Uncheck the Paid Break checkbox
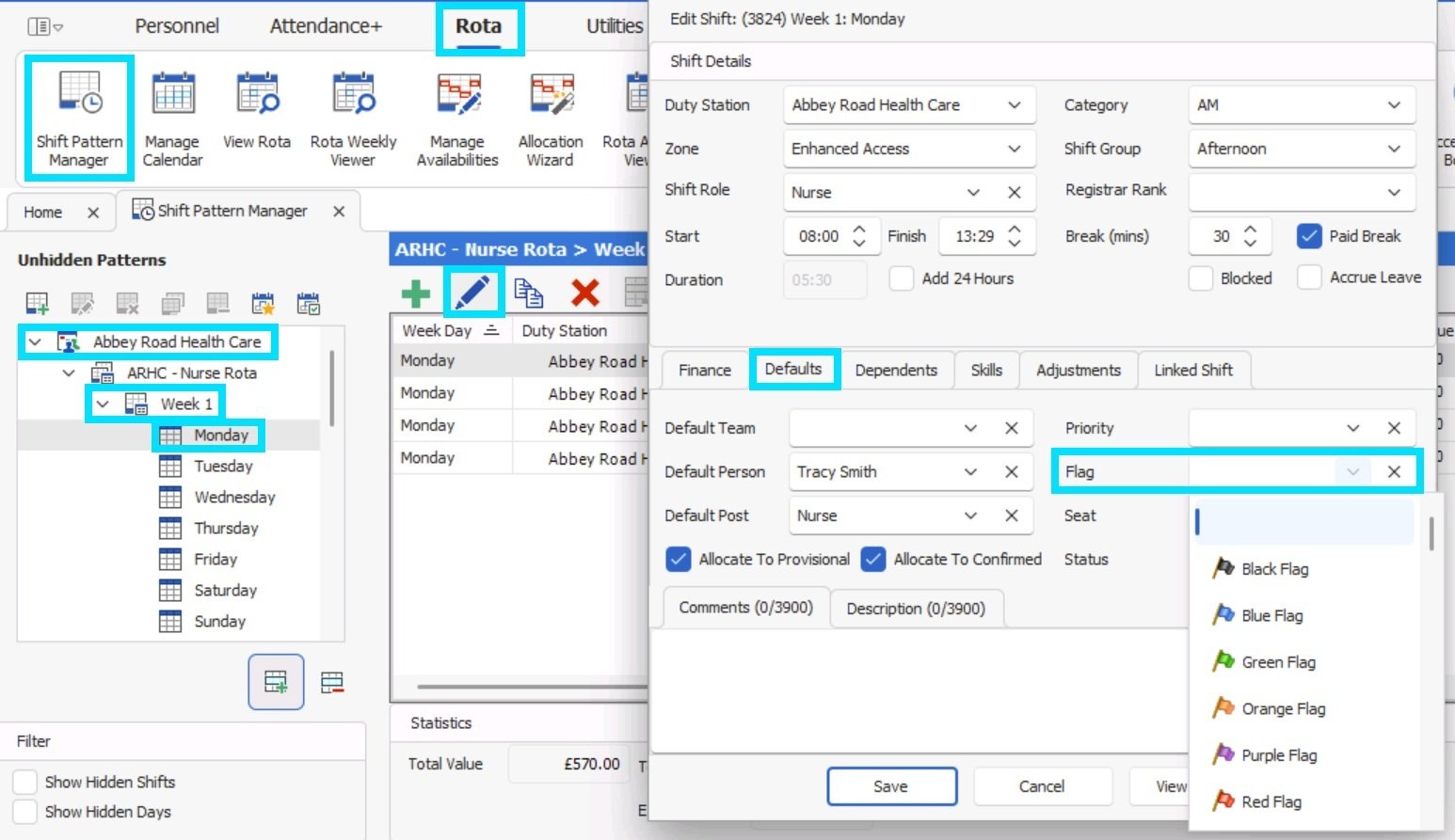The height and width of the screenshot is (840, 1455). click(x=1309, y=236)
